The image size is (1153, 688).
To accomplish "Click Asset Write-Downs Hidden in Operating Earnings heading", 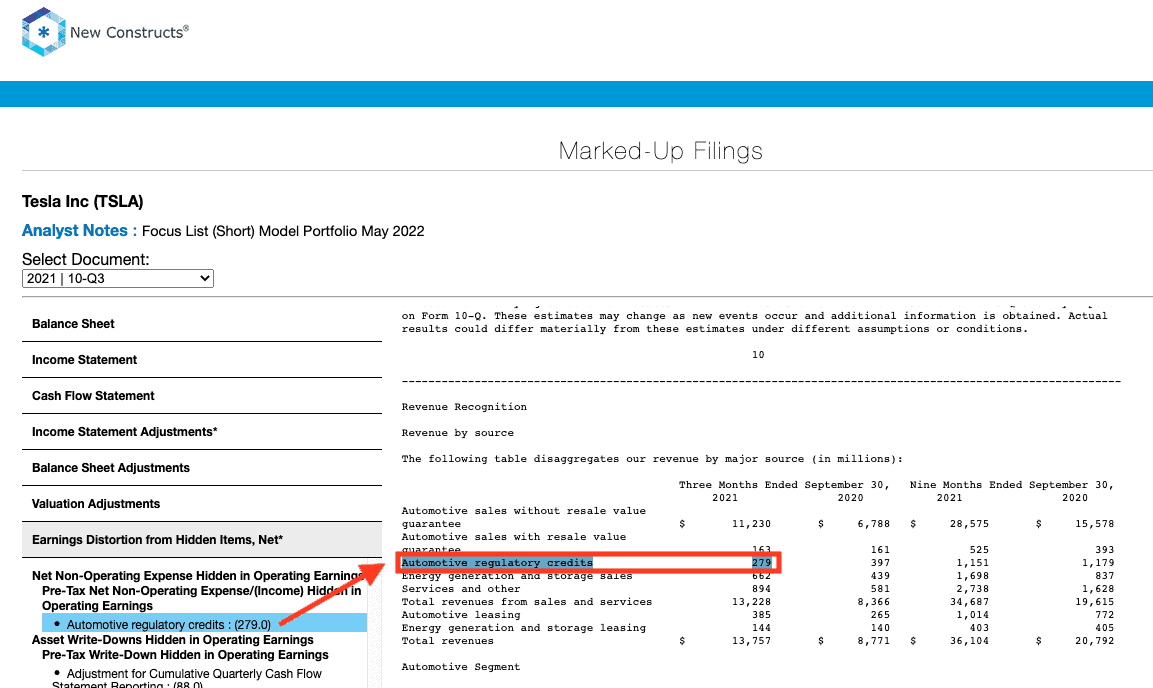I will click(173, 639).
